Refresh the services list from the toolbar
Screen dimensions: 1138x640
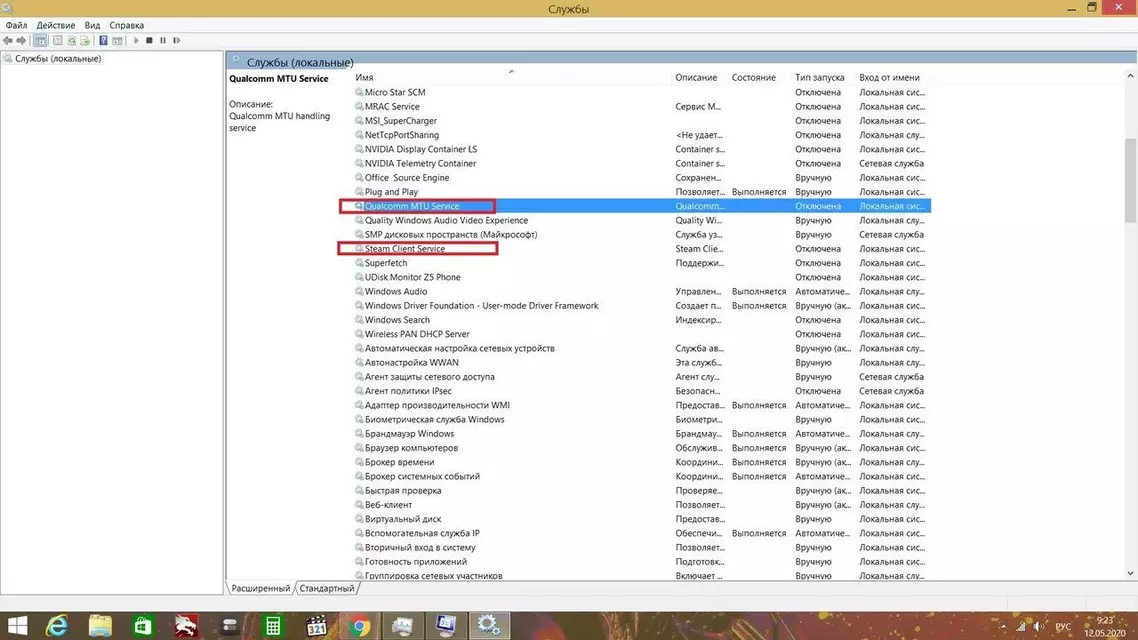click(72, 41)
